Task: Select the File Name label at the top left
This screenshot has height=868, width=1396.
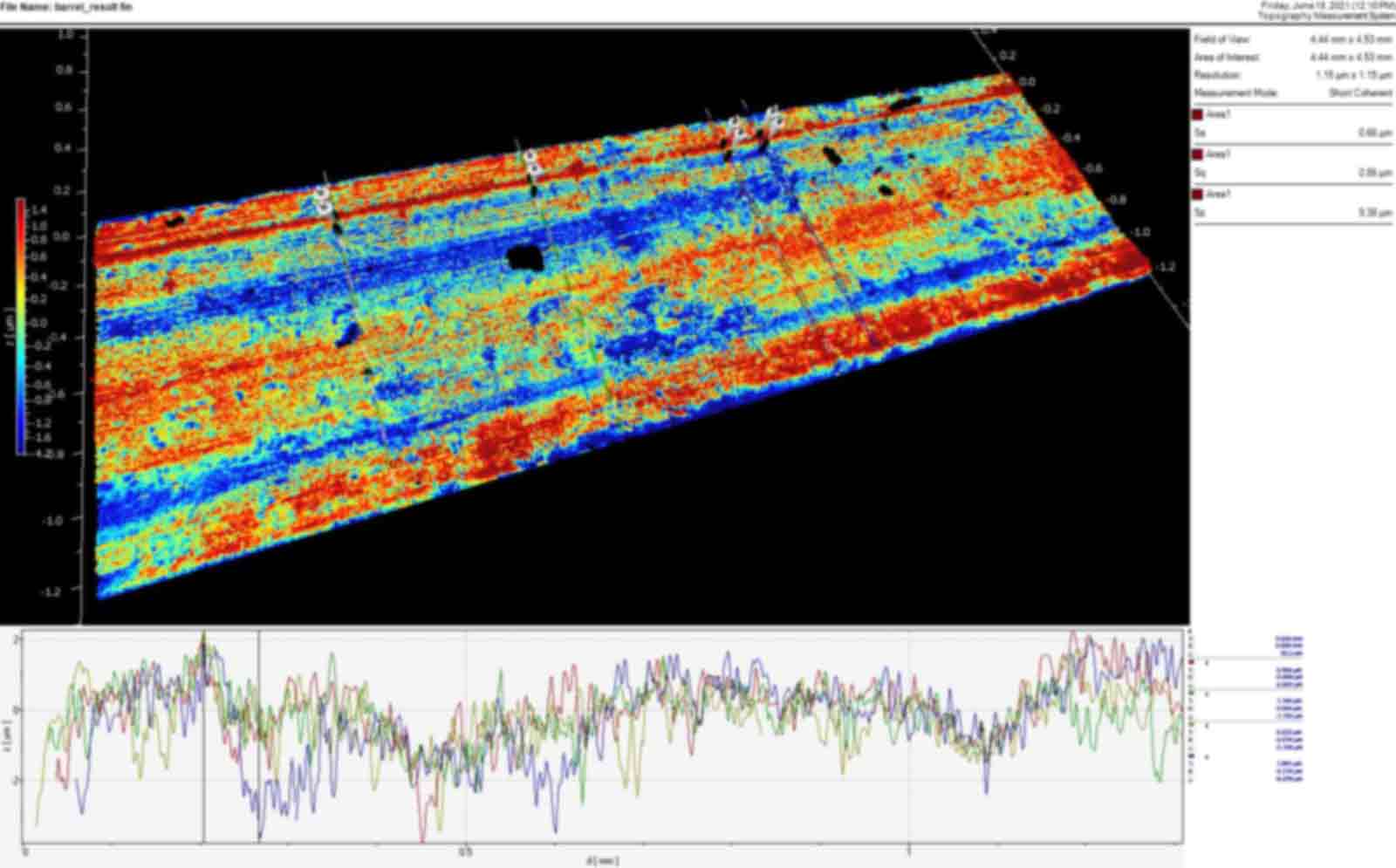Action: point(66,7)
